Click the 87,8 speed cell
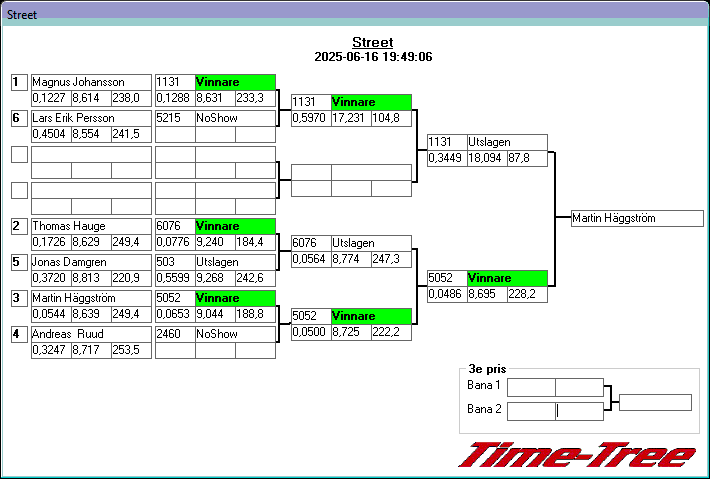 tap(528, 158)
